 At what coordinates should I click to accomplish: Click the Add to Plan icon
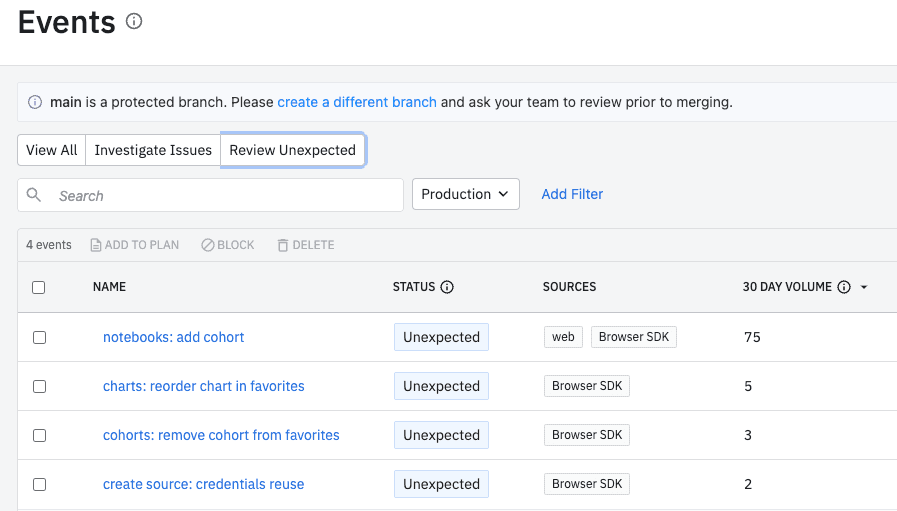click(96, 245)
